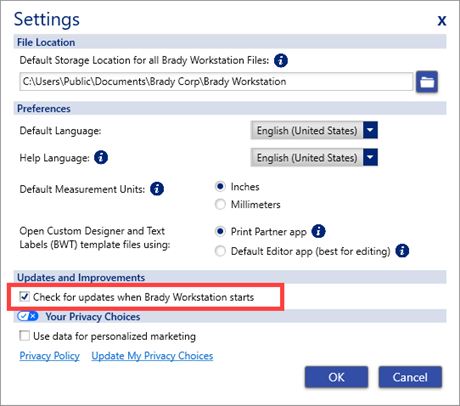Click the Open Custom Designer and Text label
Screen dimensions: 460x406
(x=95, y=238)
